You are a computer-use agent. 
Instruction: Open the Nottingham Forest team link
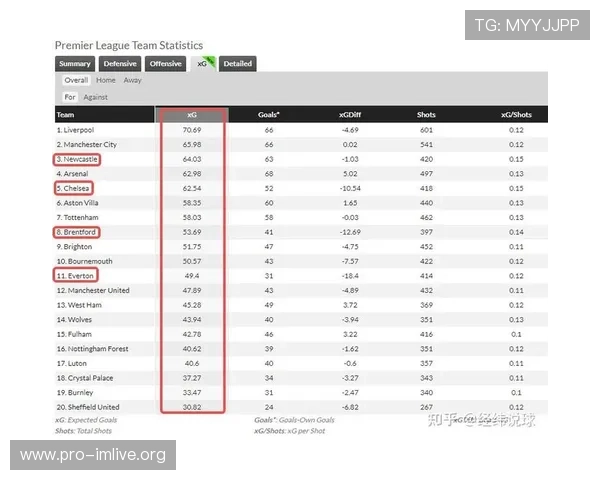(x=93, y=349)
